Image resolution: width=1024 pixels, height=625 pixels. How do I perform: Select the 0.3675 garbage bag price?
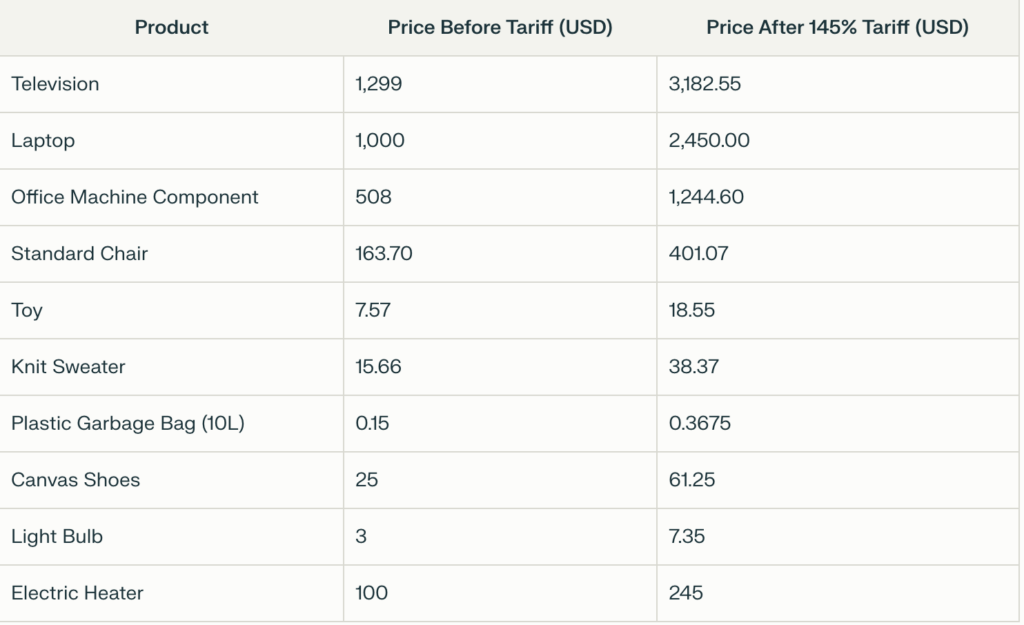700,423
